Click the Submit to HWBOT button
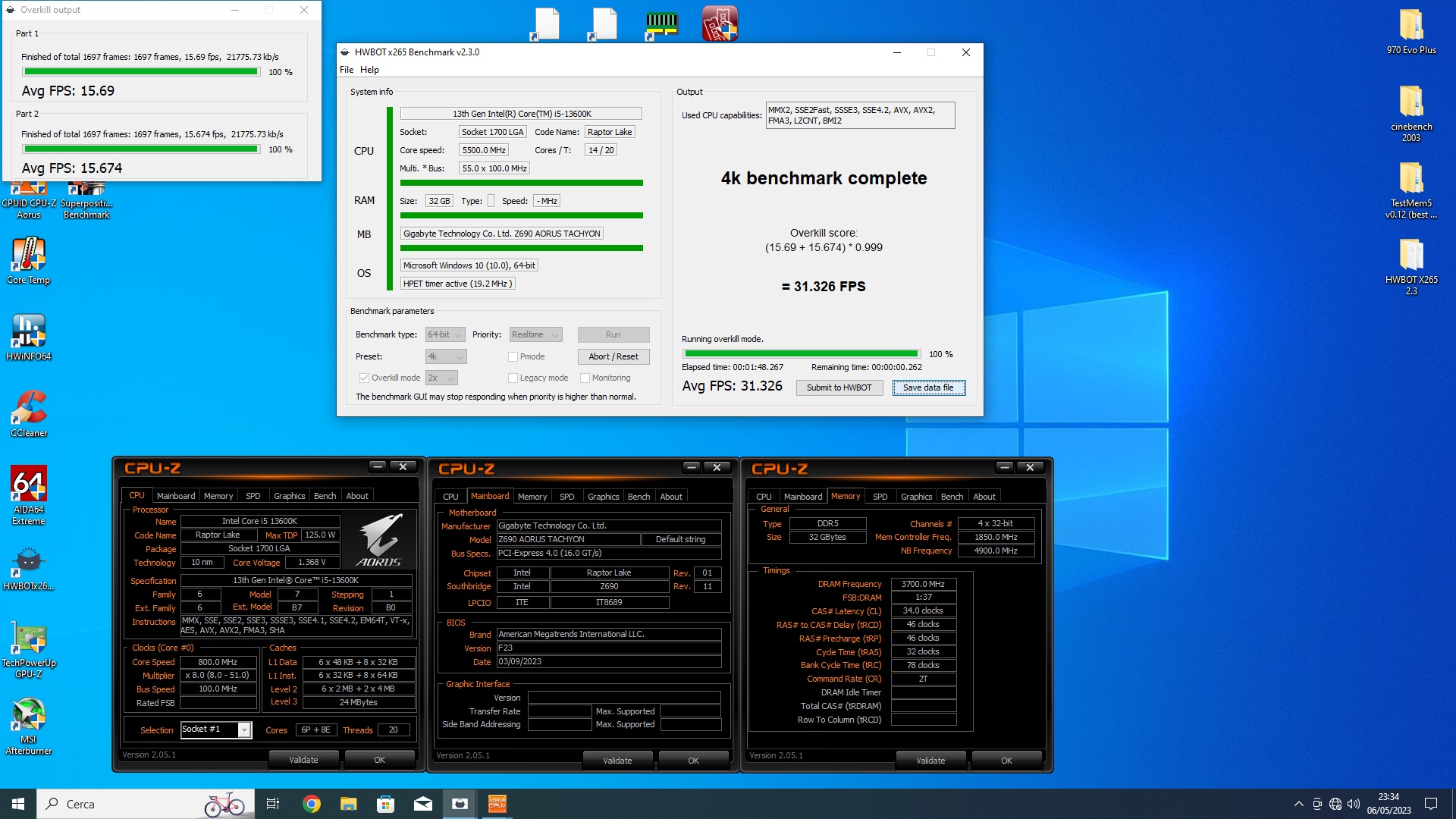The width and height of the screenshot is (1456, 819). [x=839, y=388]
